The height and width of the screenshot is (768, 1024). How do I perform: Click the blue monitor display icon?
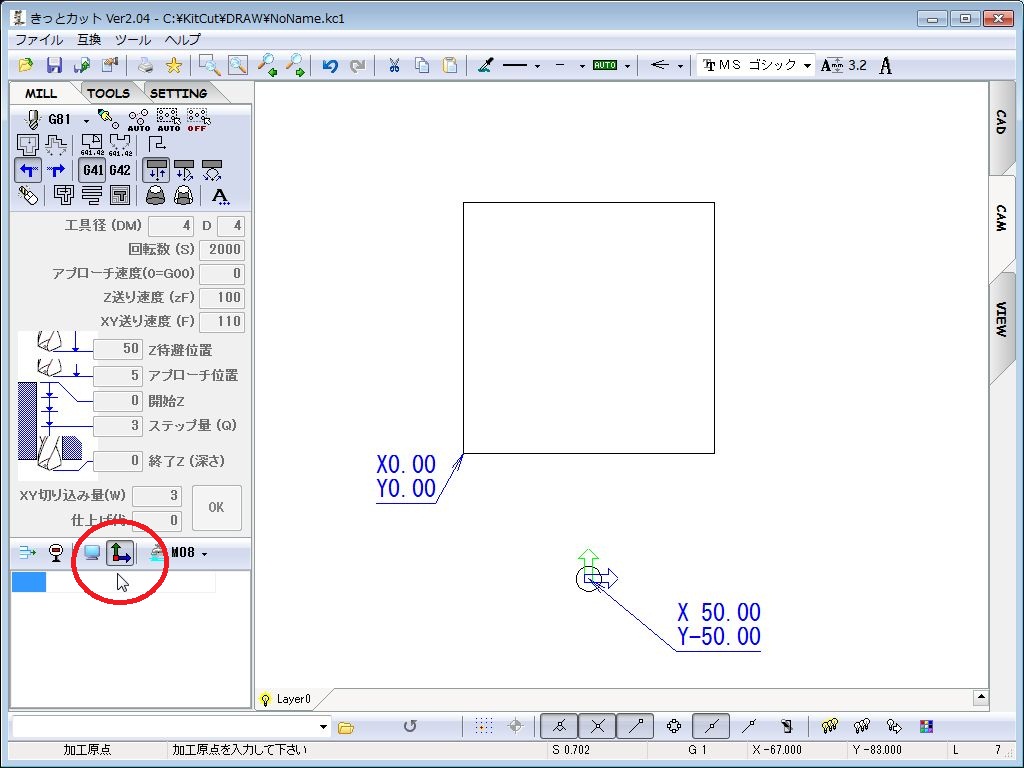[x=92, y=553]
